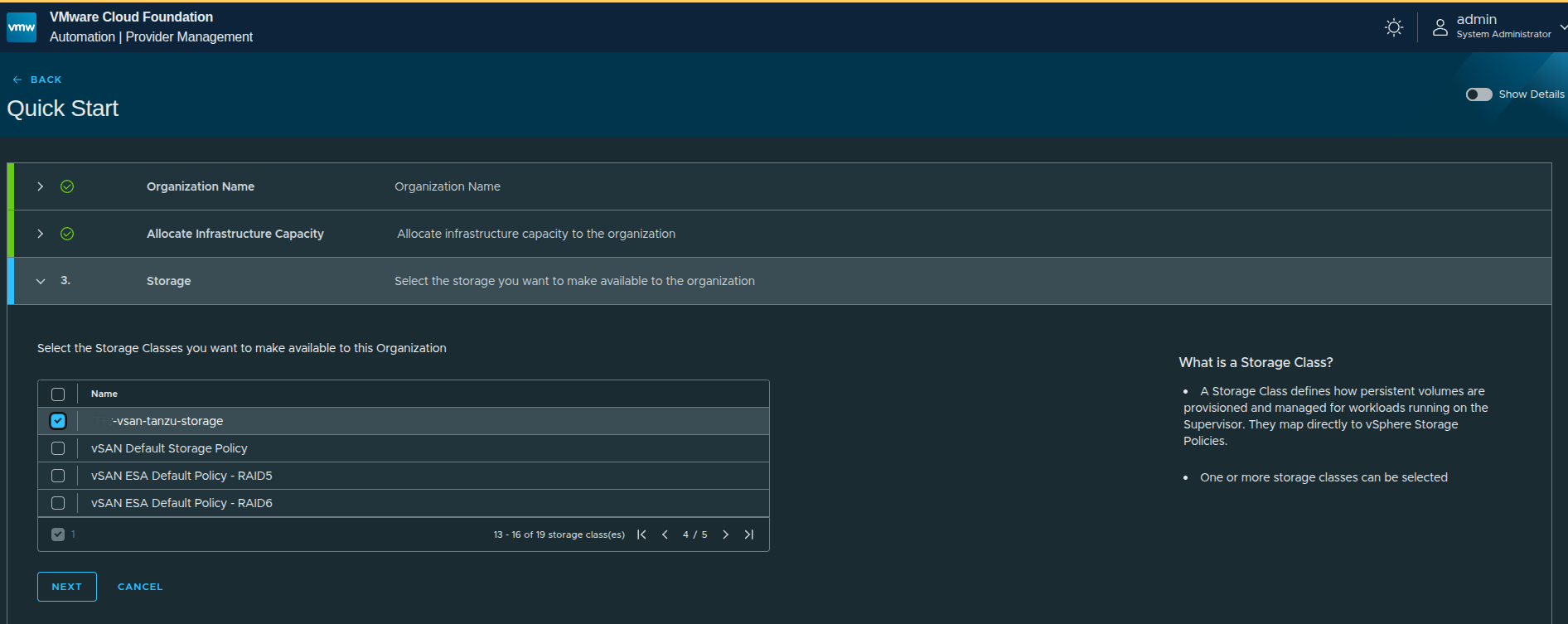The width and height of the screenshot is (1568, 624).
Task: Expand the Allocate Infrastructure Capacity step
Action: click(40, 234)
